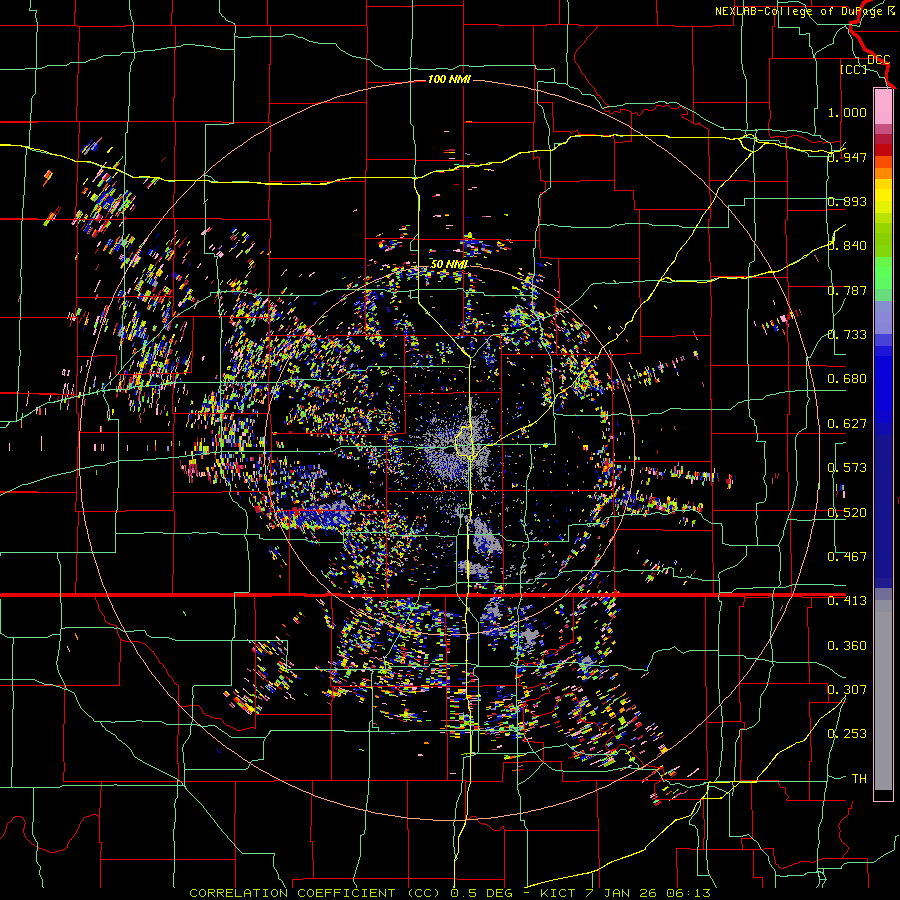
Task: Select the 0.413 scale value
Action: click(x=847, y=600)
